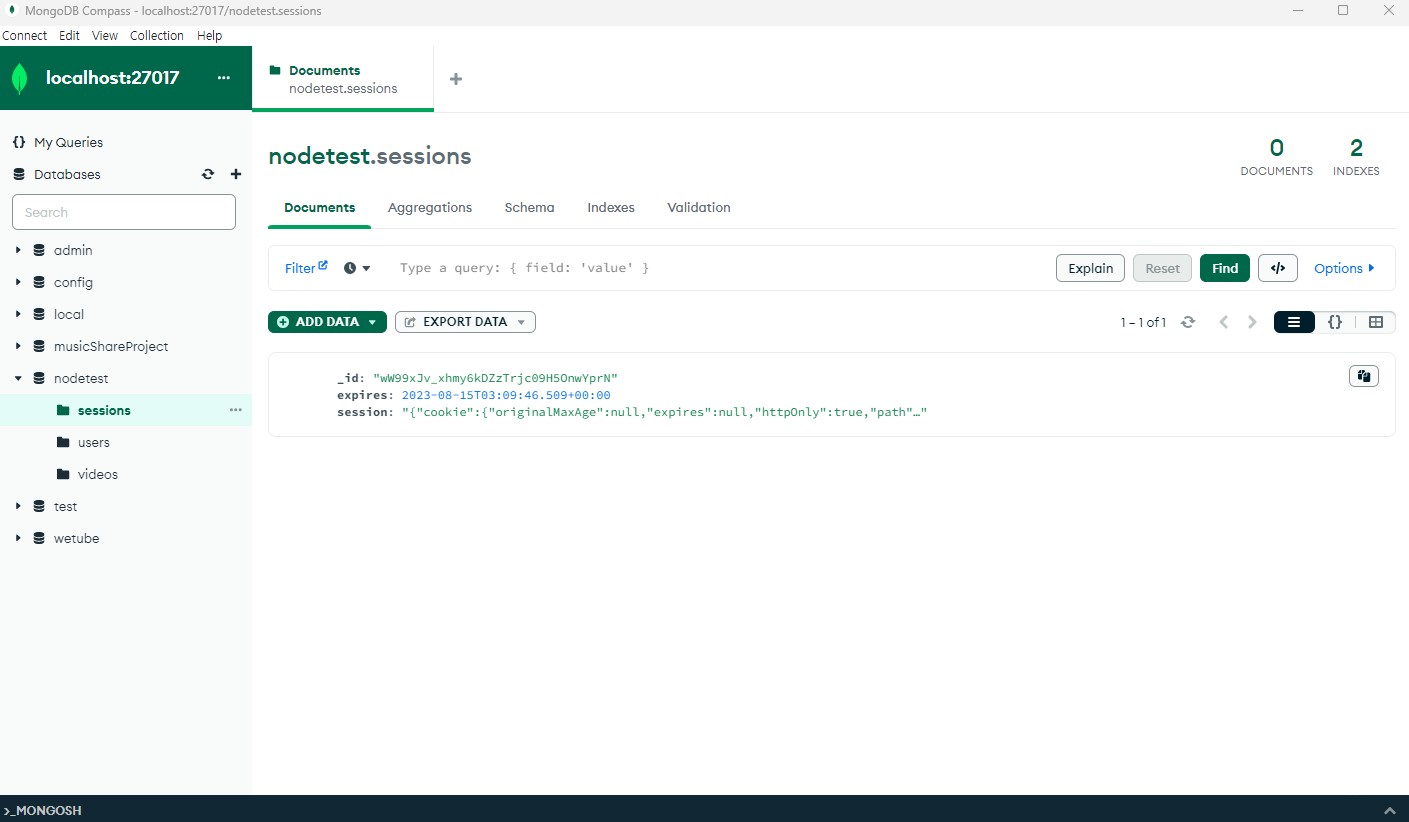Open the Help menu
1409x822 pixels.
[209, 35]
